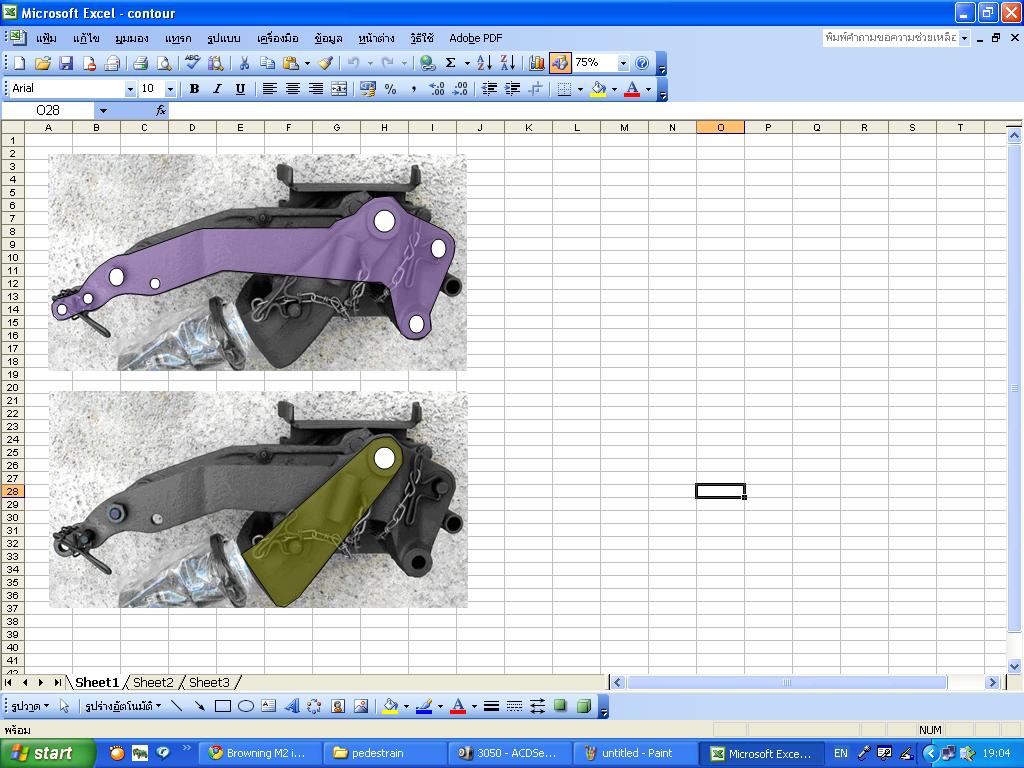Toggle Italic formatting
Screen dimensions: 1024x768
tap(217, 89)
